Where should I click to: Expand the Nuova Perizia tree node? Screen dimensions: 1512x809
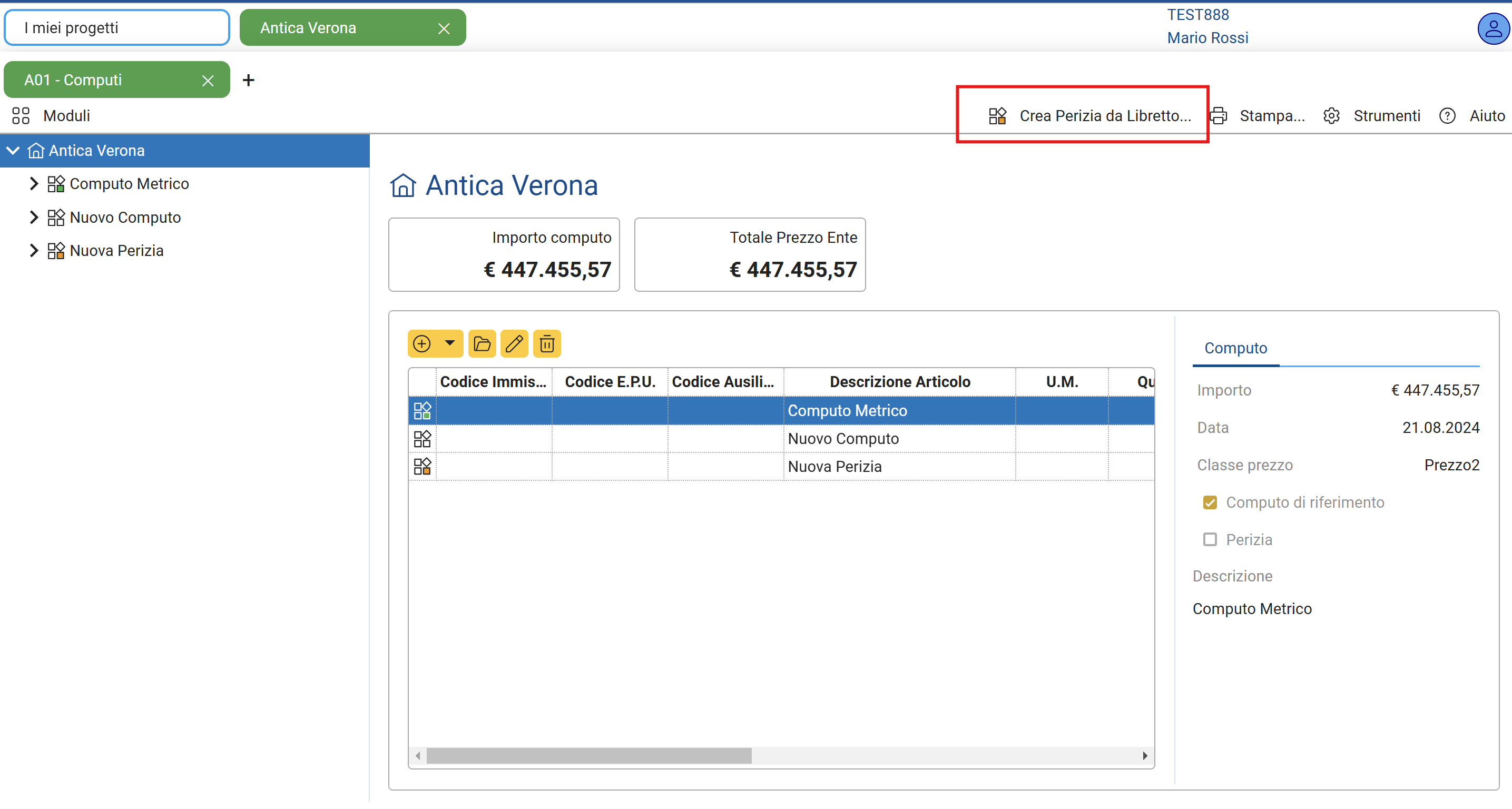tap(34, 251)
